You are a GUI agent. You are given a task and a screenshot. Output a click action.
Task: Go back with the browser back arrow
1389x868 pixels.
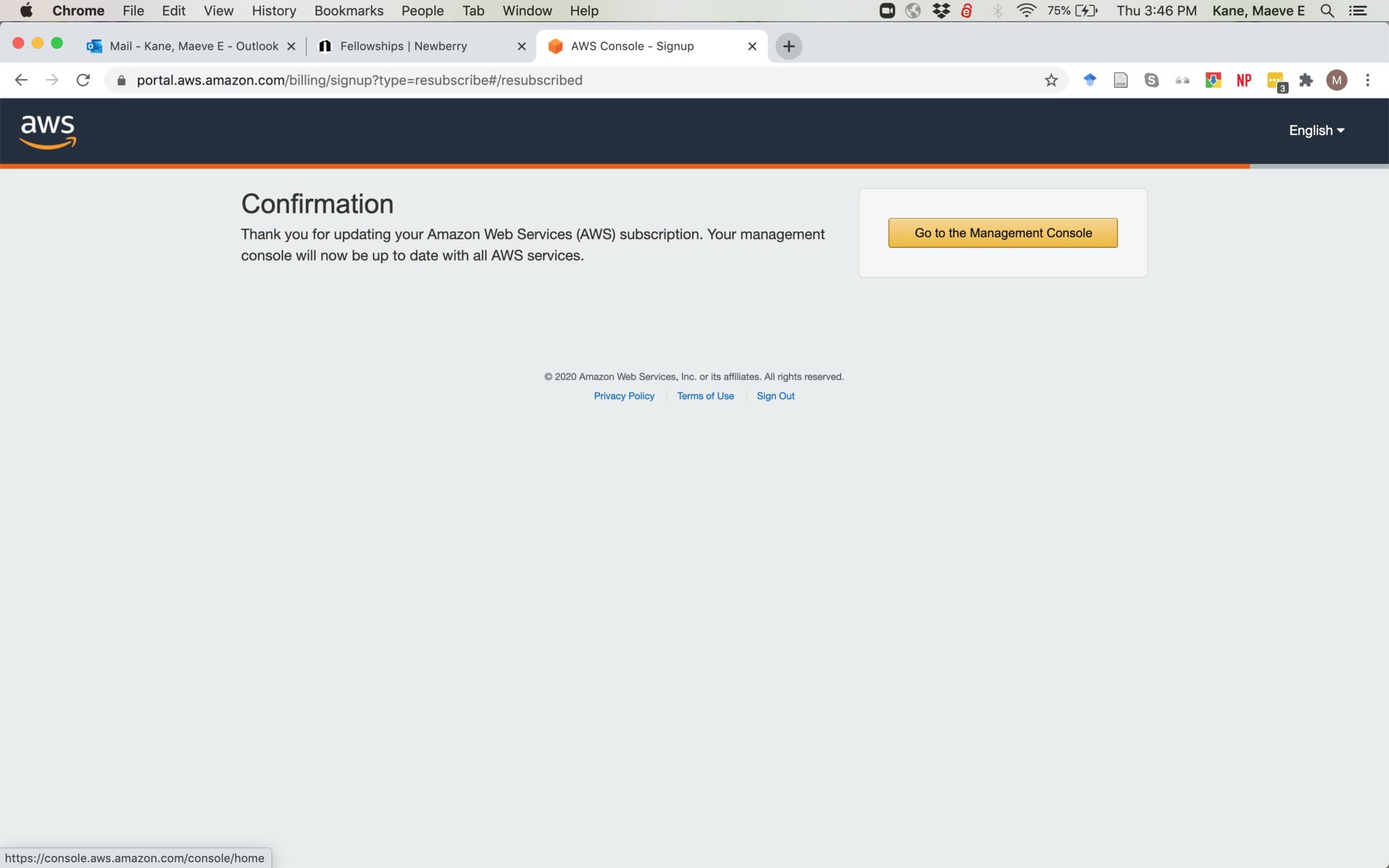coord(21,80)
